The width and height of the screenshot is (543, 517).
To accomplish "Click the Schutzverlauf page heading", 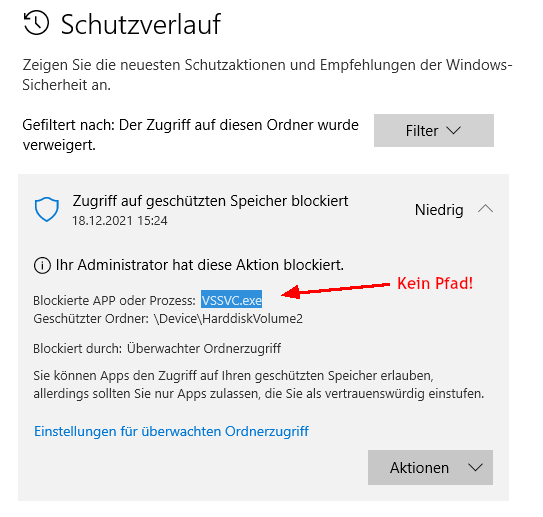I will pyautogui.click(x=141, y=24).
